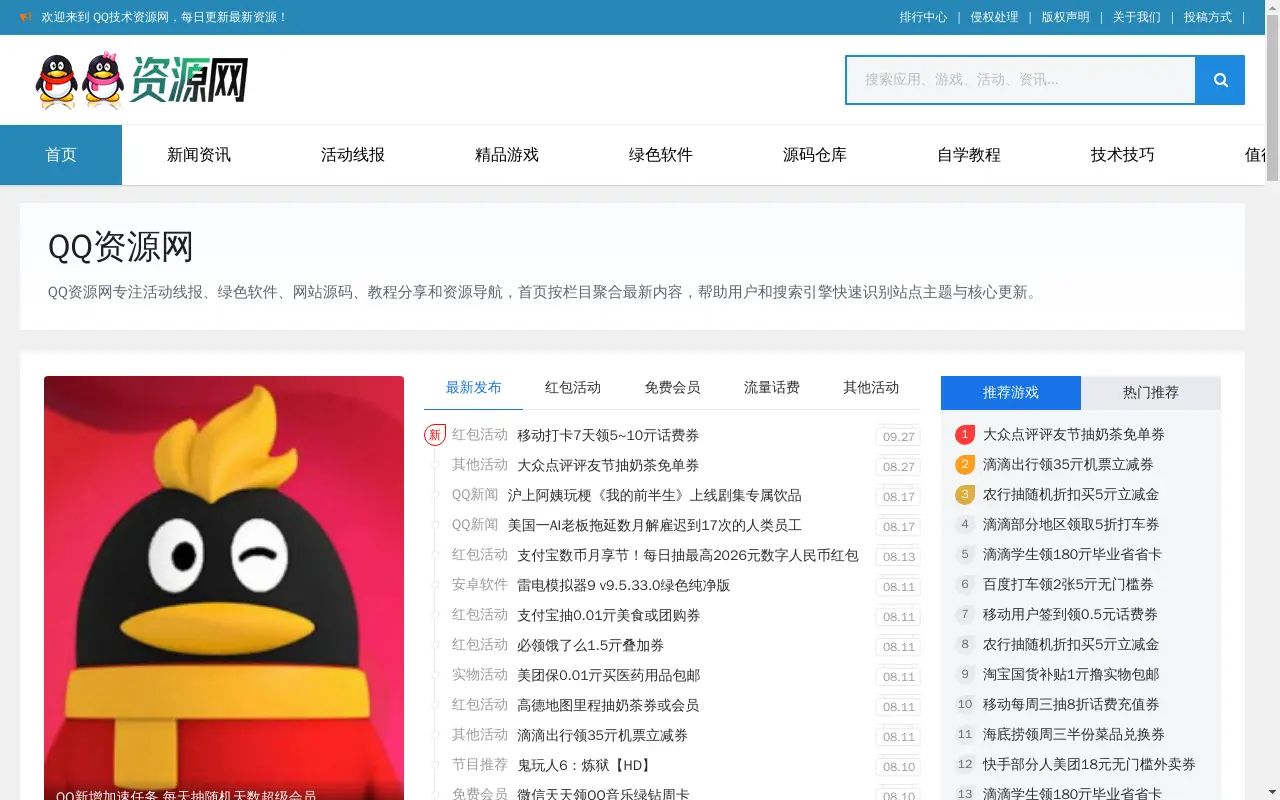
Task: Open 源码仓库 navigation item
Action: pyautogui.click(x=815, y=155)
